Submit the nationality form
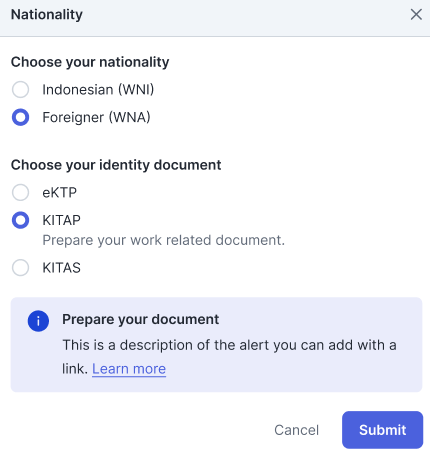This screenshot has width=430, height=457. point(382,430)
